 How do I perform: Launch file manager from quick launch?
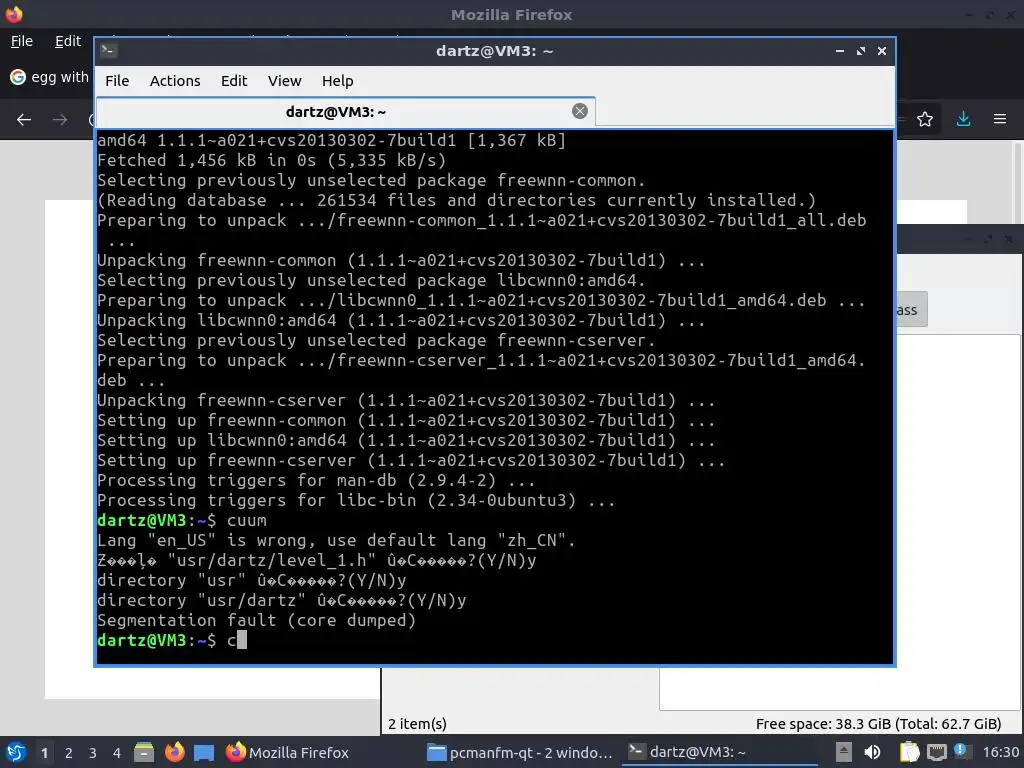[144, 752]
